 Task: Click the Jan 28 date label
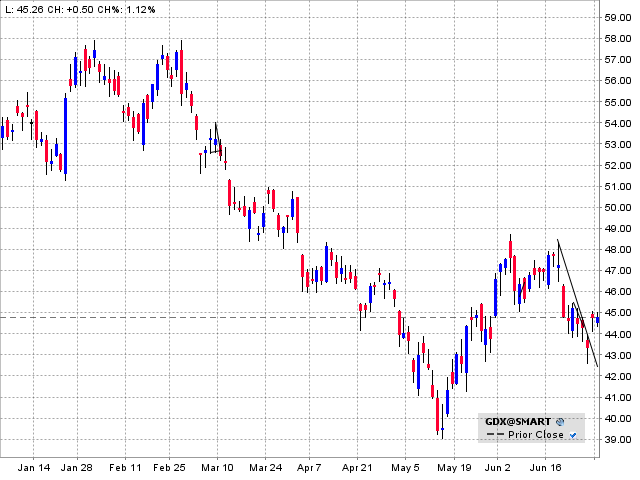point(77,468)
